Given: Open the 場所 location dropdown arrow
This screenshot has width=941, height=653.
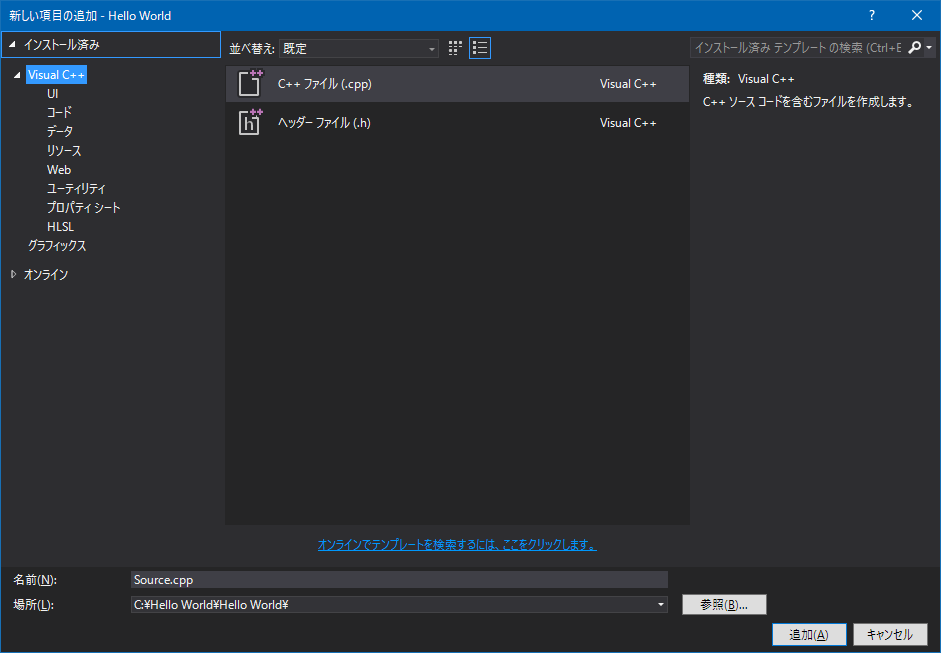Looking at the screenshot, I should coord(660,604).
